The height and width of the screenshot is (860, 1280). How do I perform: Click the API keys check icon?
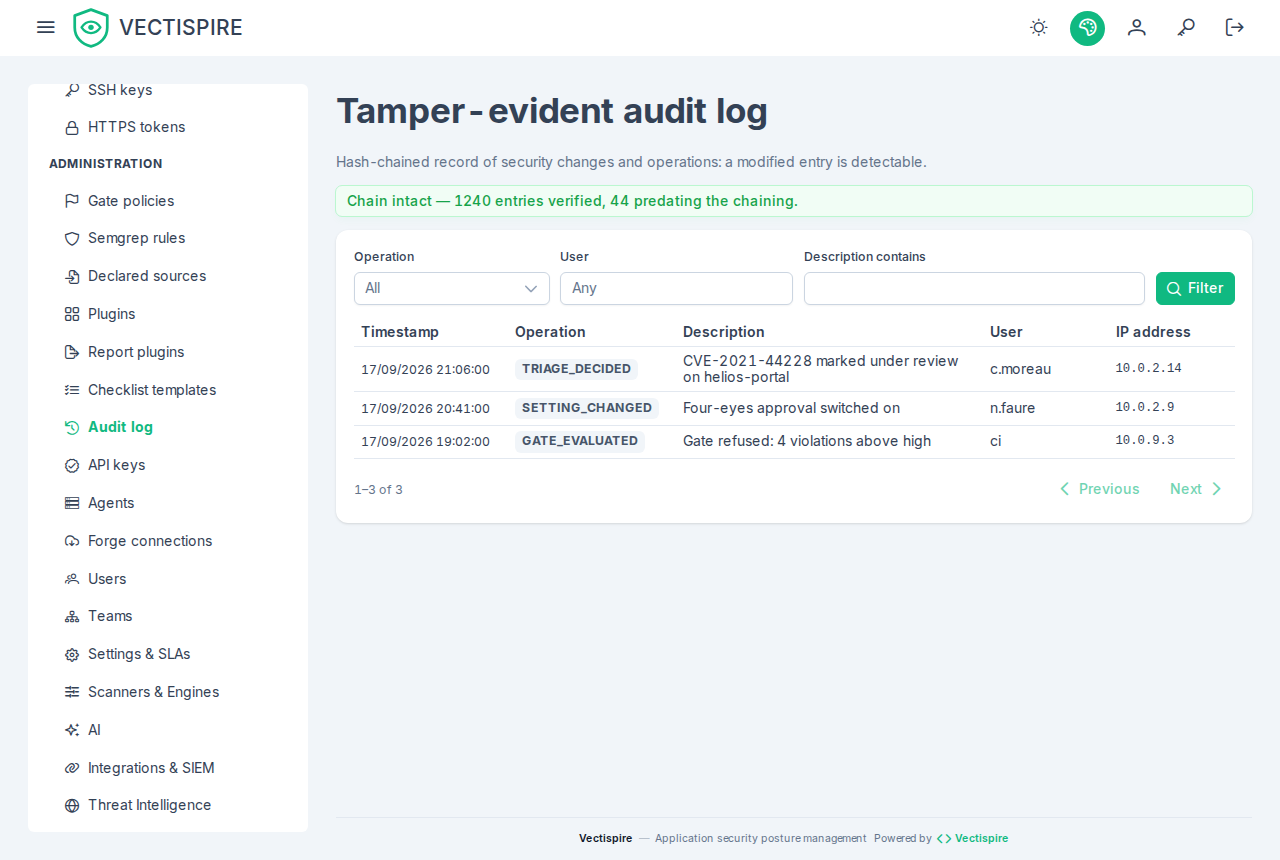72,465
